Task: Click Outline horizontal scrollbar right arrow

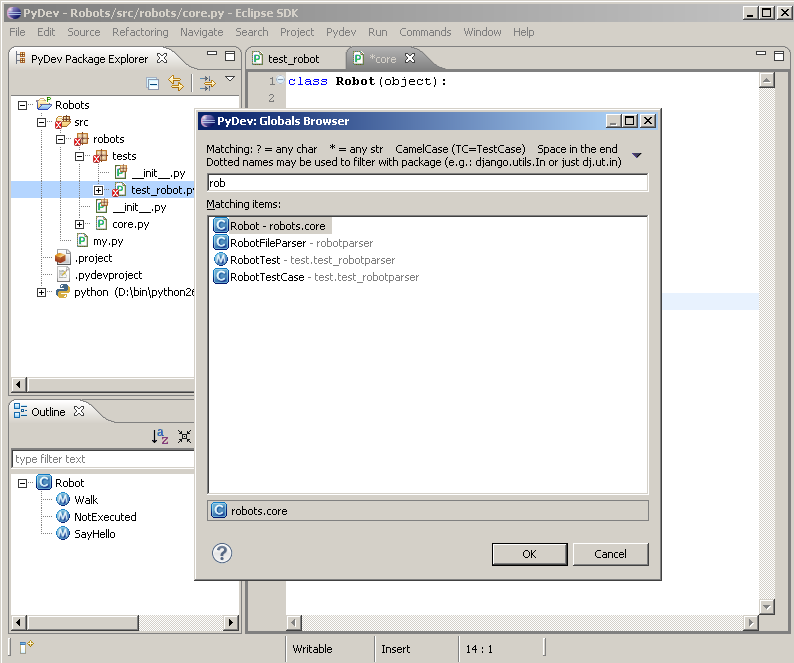Action: tap(231, 622)
